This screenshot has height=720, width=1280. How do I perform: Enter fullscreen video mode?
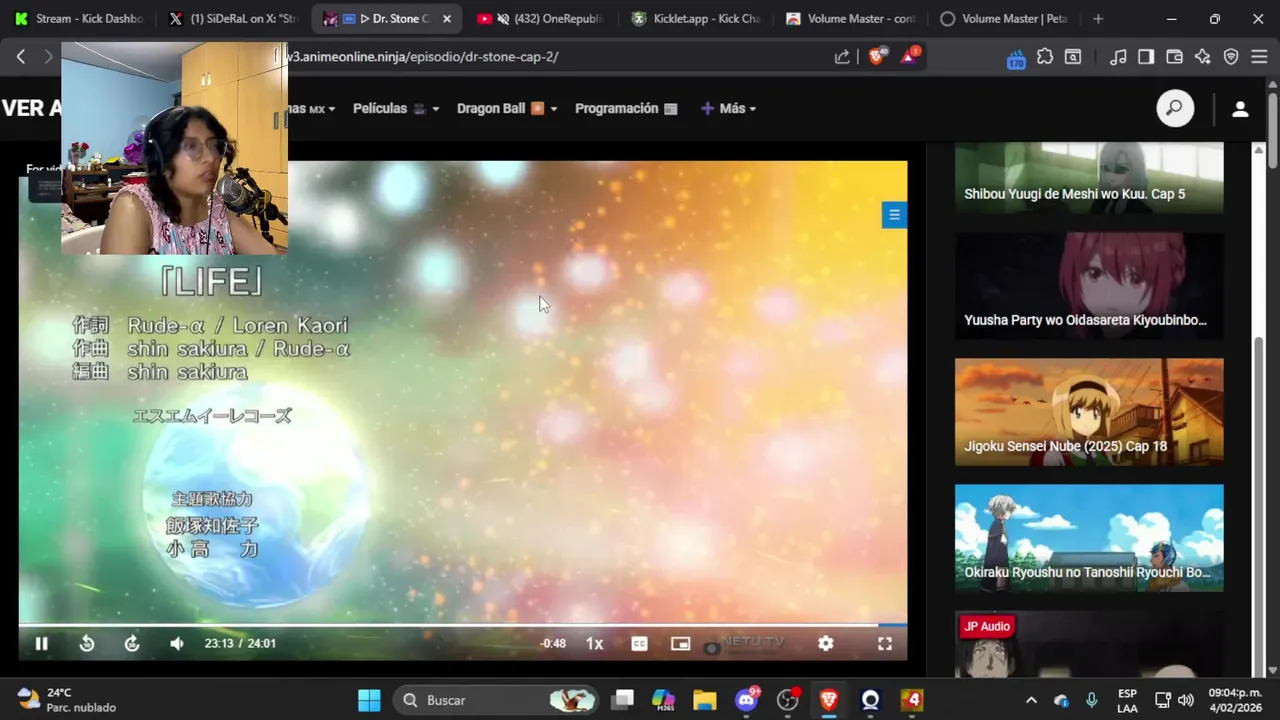click(885, 644)
